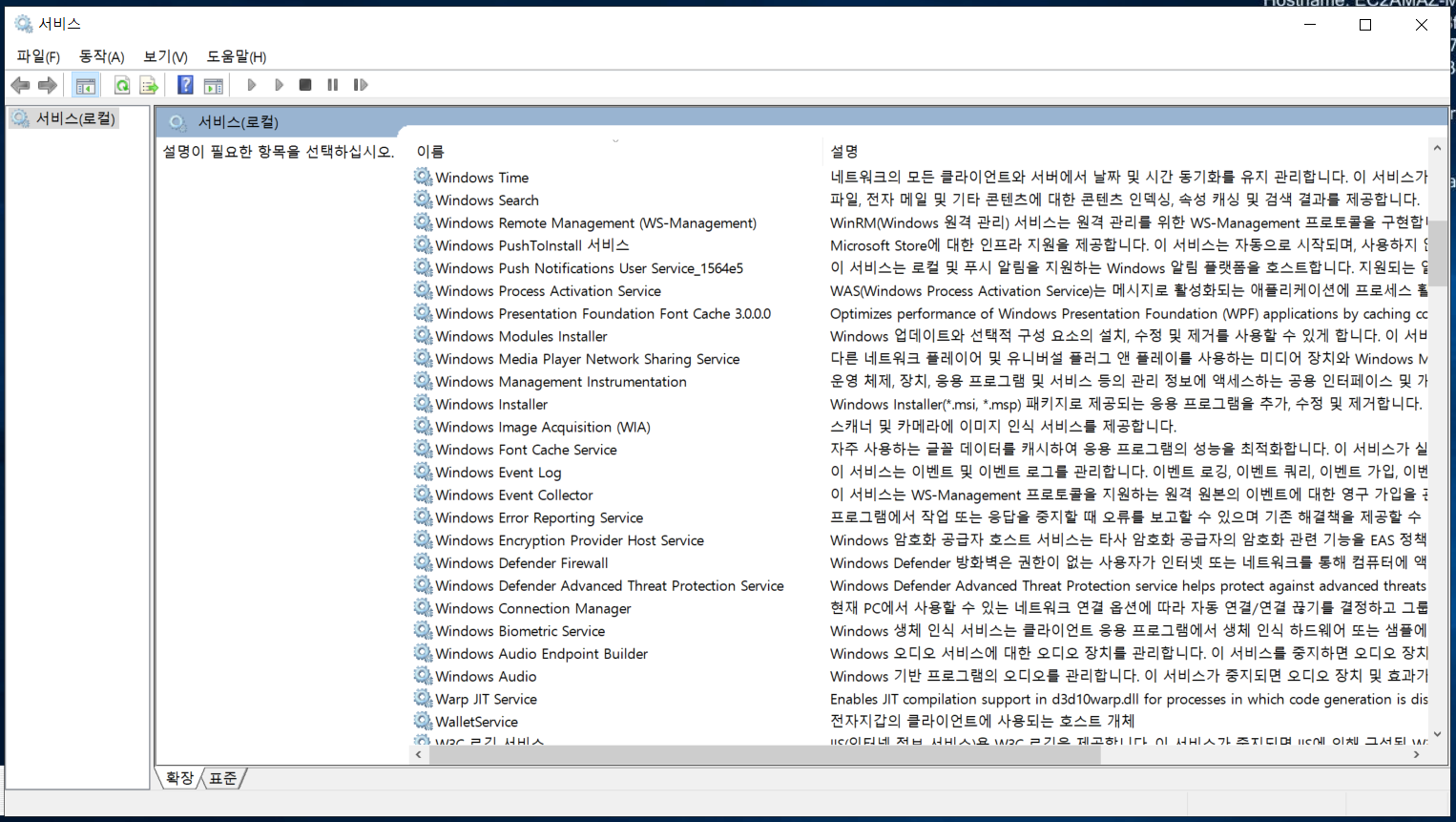Open the 보기(V) menu
1456x822 pixels.
[x=165, y=56]
